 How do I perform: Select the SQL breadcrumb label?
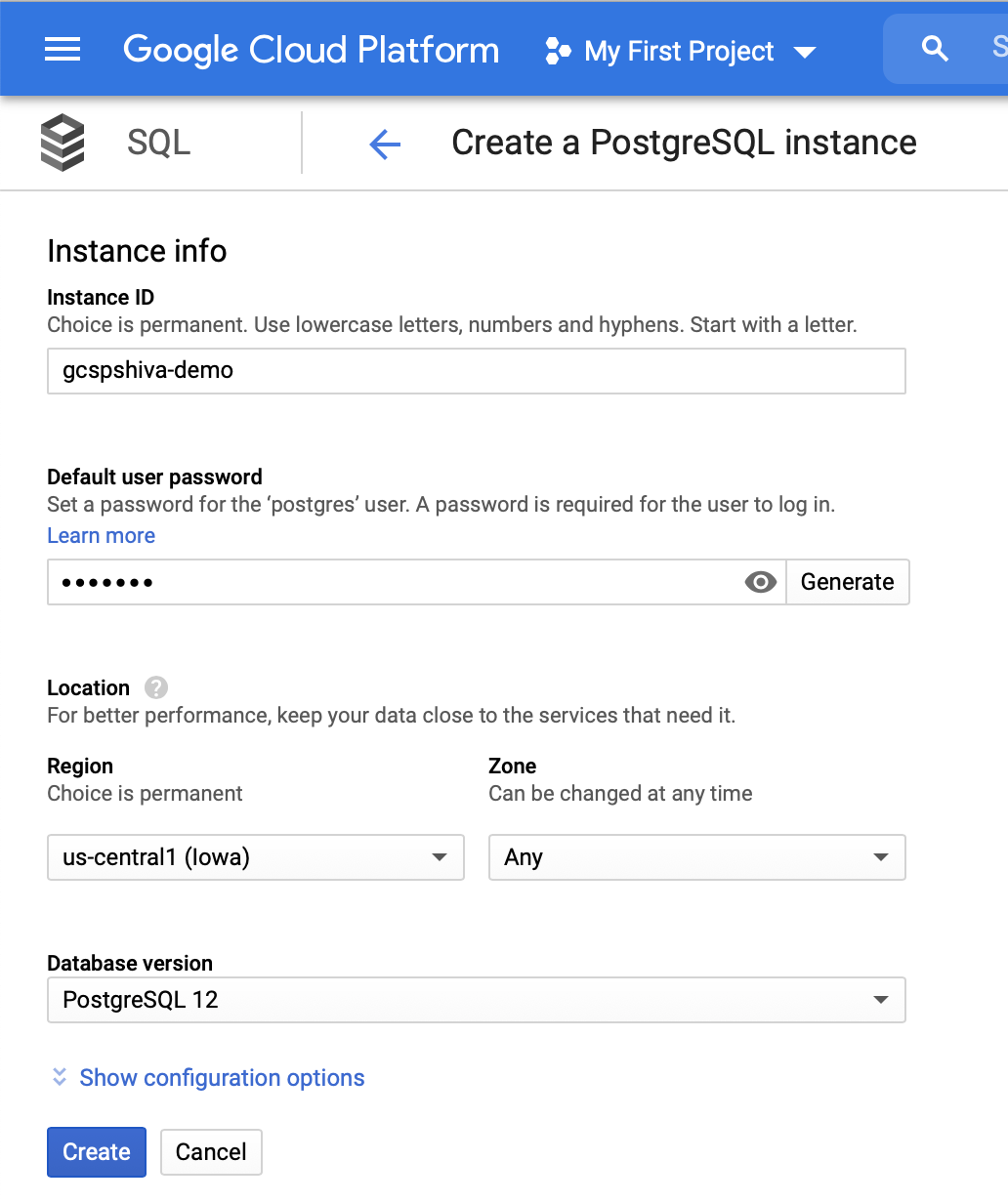pyautogui.click(x=156, y=142)
